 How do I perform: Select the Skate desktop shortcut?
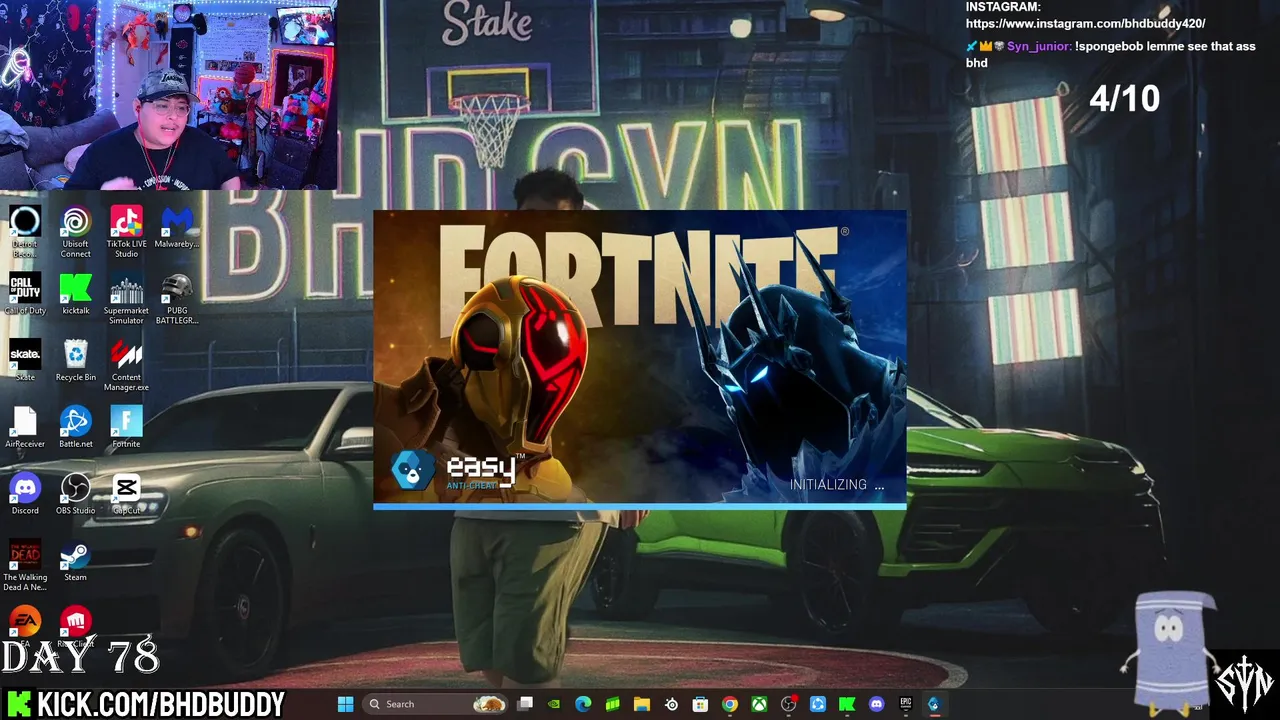click(25, 361)
